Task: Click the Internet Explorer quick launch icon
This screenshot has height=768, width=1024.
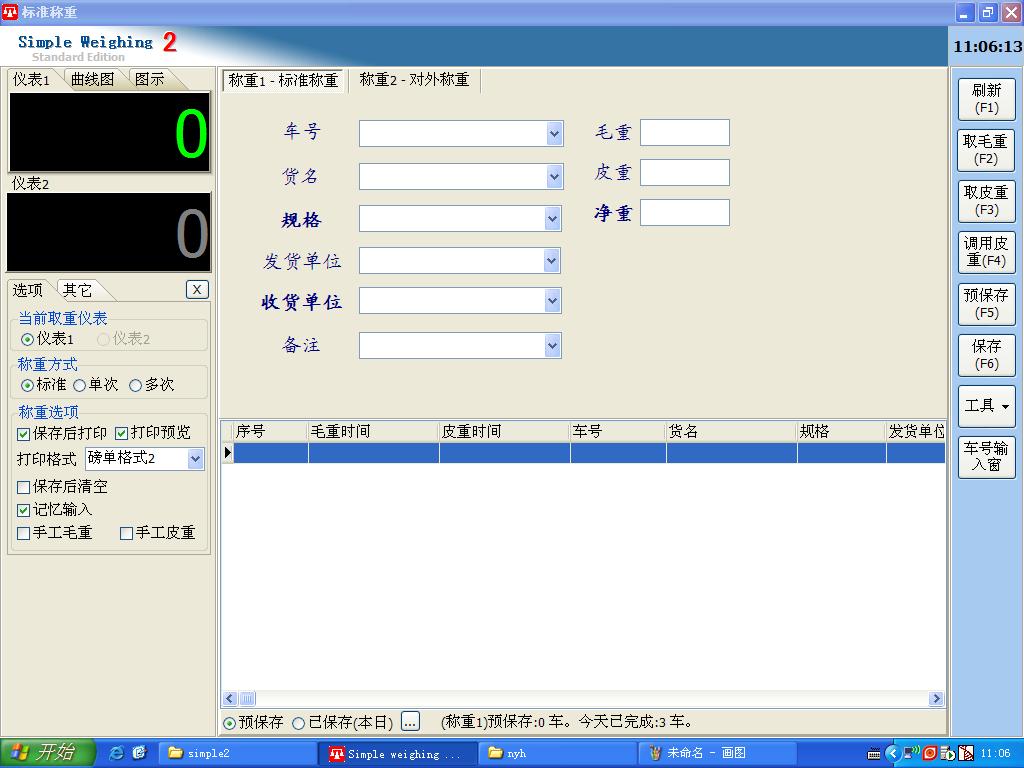Action: (x=117, y=753)
